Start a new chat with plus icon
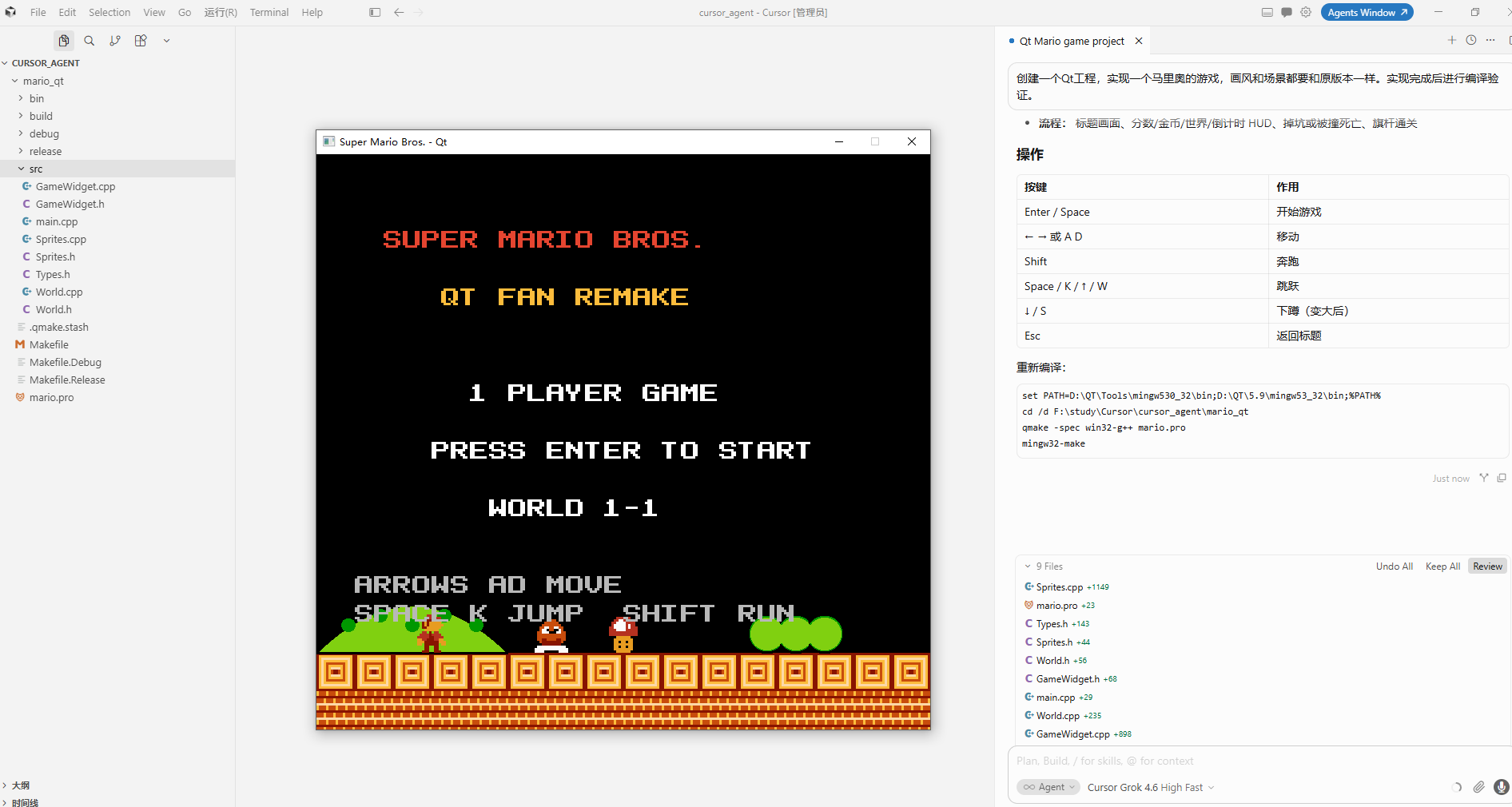This screenshot has width=1512, height=807. coord(1452,40)
